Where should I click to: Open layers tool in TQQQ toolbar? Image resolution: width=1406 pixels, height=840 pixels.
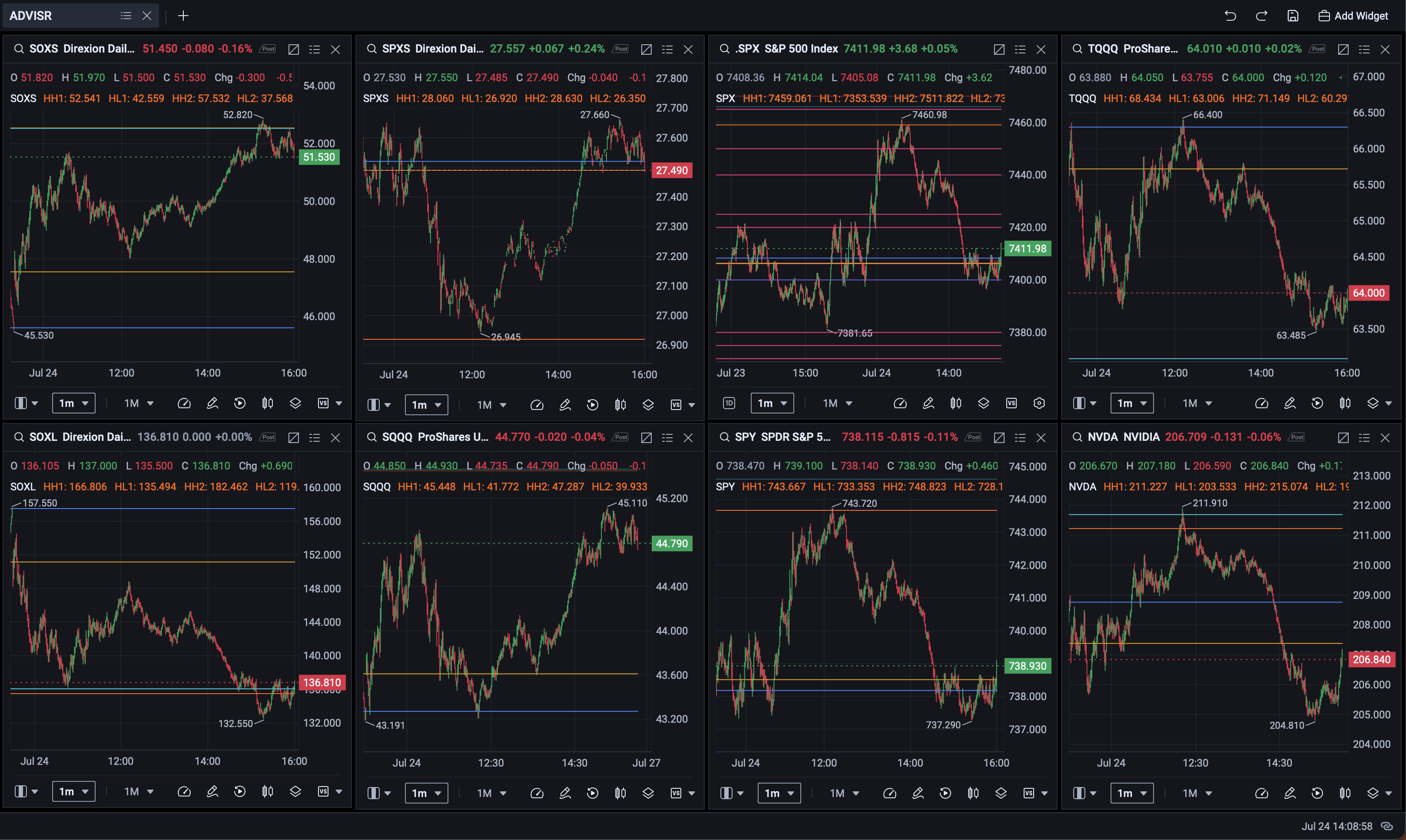tap(1373, 403)
